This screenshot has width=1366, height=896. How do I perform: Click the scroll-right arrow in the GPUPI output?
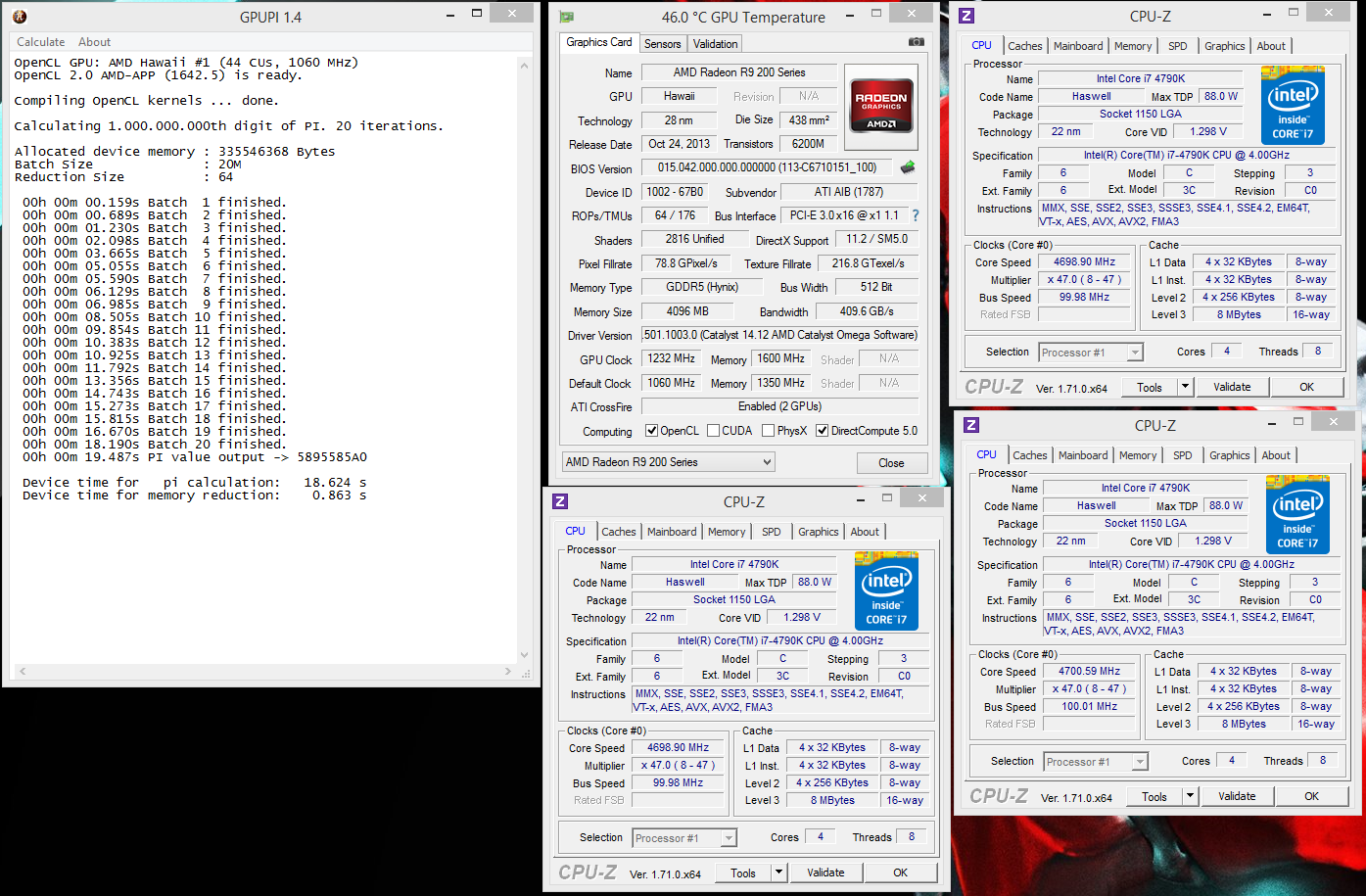click(507, 672)
